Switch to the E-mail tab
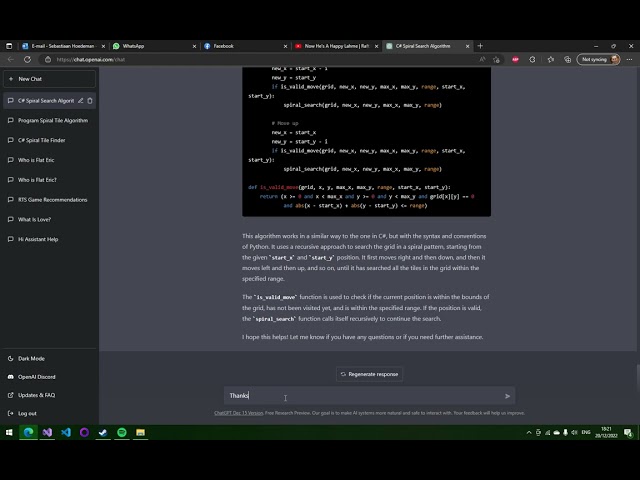The image size is (640, 480). click(62, 46)
